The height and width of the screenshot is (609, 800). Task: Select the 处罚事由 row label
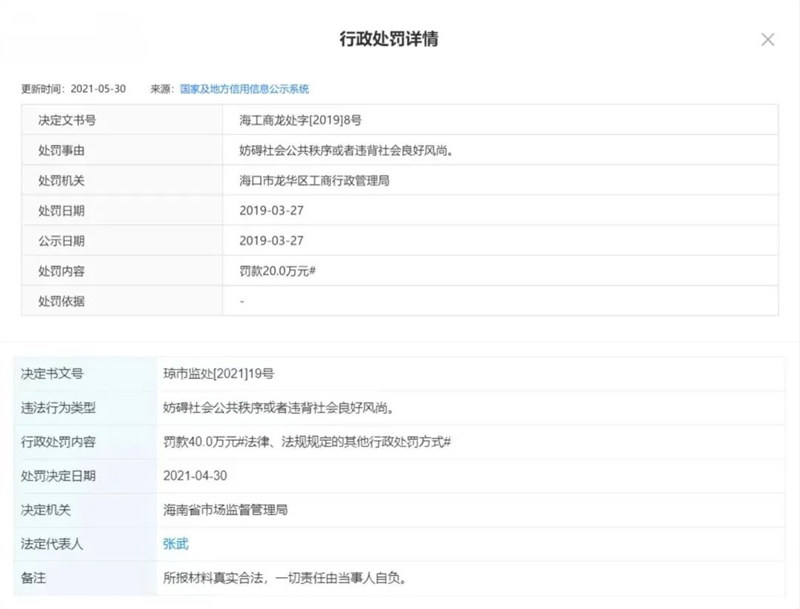point(61,150)
